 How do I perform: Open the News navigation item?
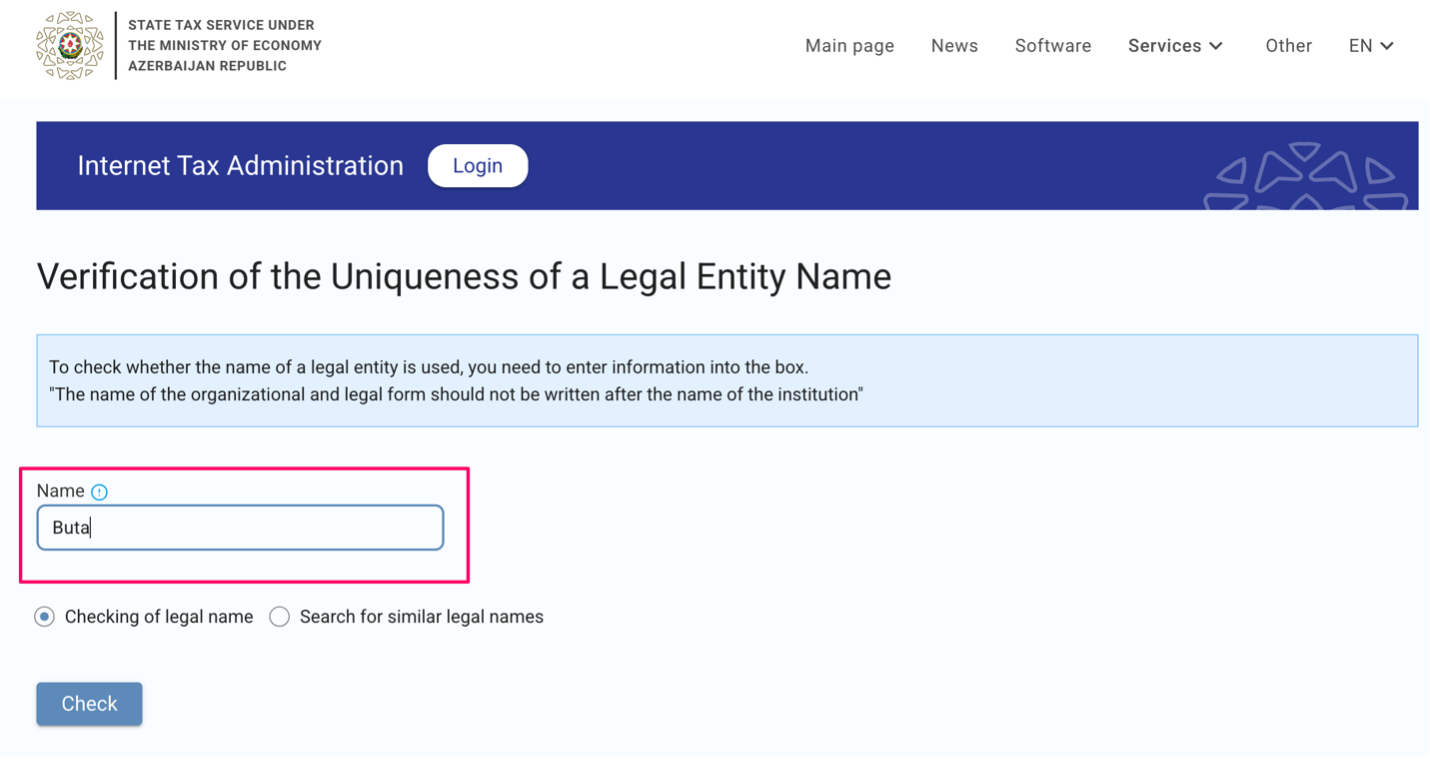954,46
